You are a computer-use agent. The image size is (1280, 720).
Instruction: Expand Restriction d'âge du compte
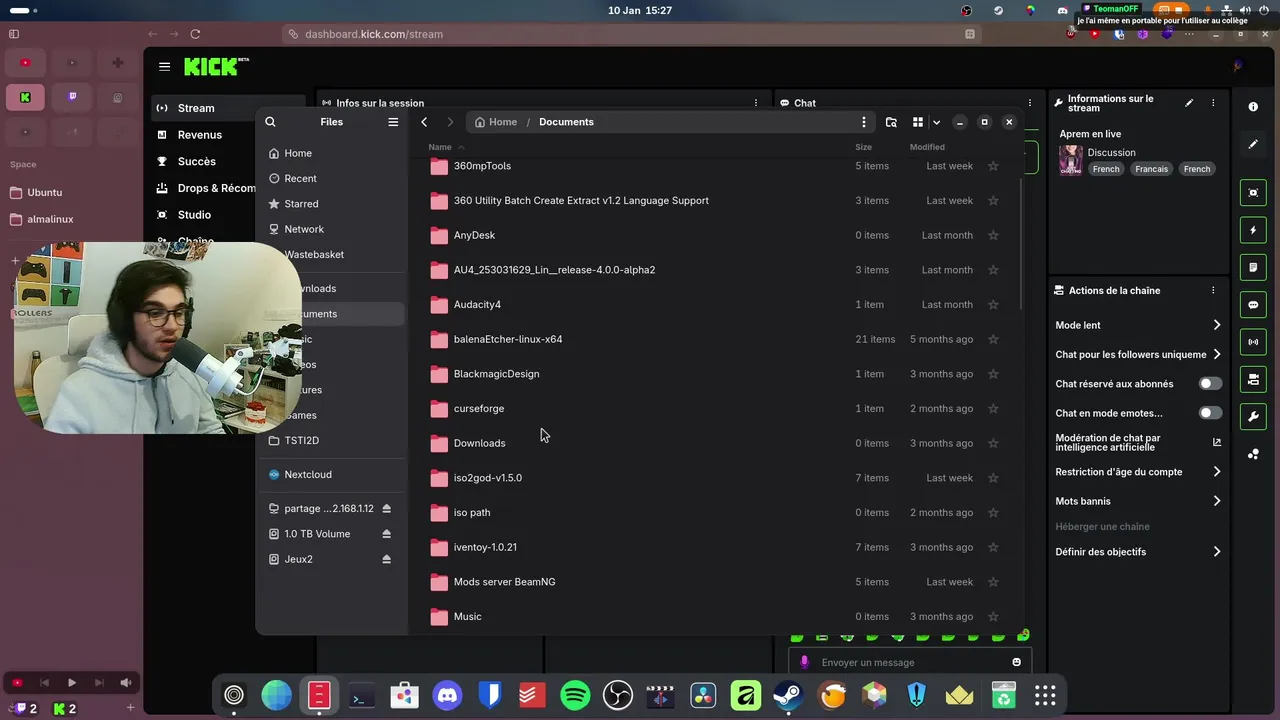click(x=1217, y=472)
